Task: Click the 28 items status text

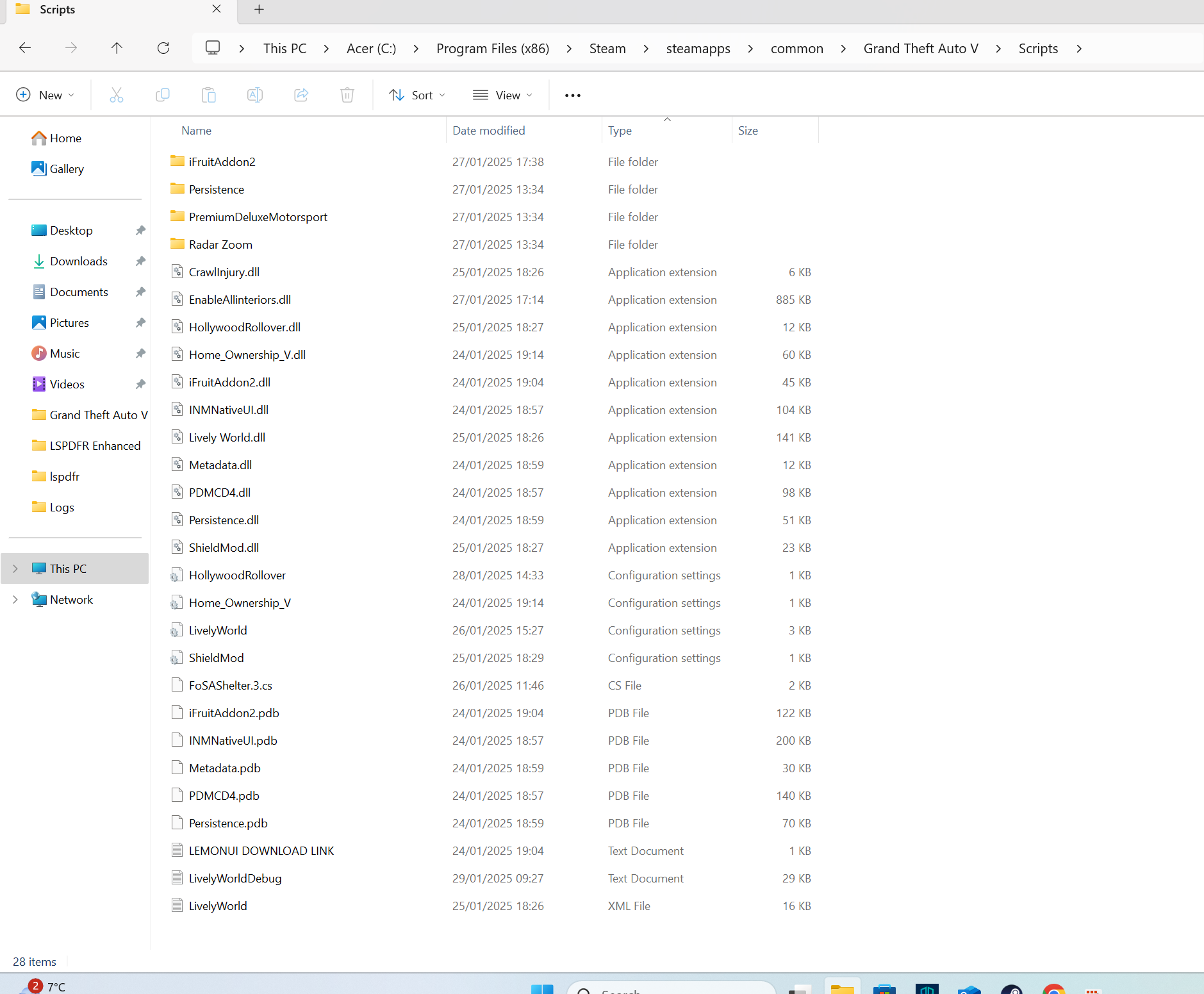Action: point(35,961)
